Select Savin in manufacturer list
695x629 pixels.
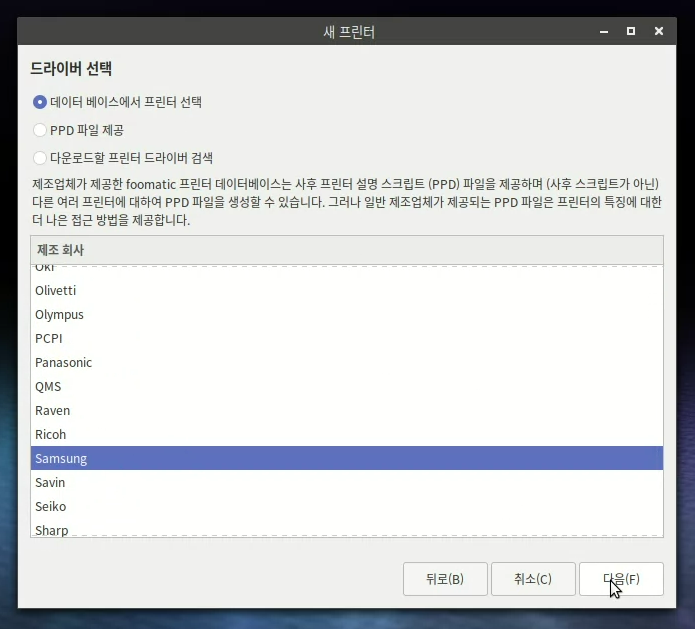coord(347,482)
